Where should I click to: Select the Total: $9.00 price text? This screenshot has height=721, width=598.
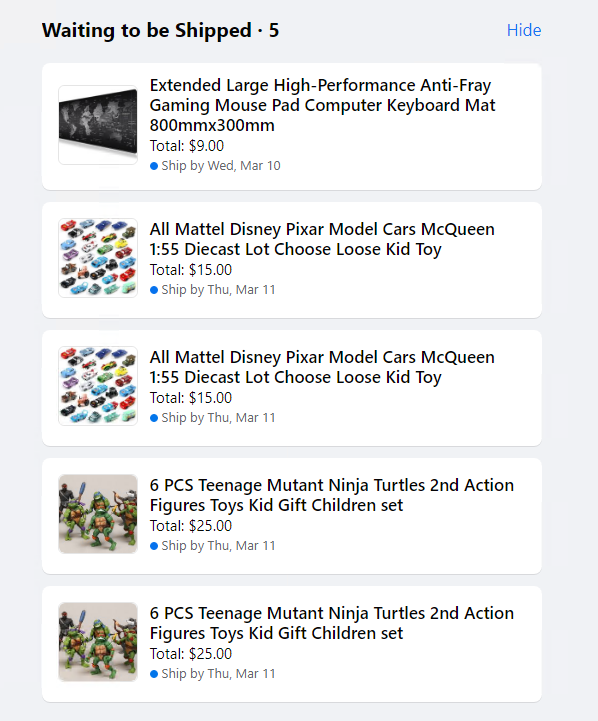tap(187, 146)
